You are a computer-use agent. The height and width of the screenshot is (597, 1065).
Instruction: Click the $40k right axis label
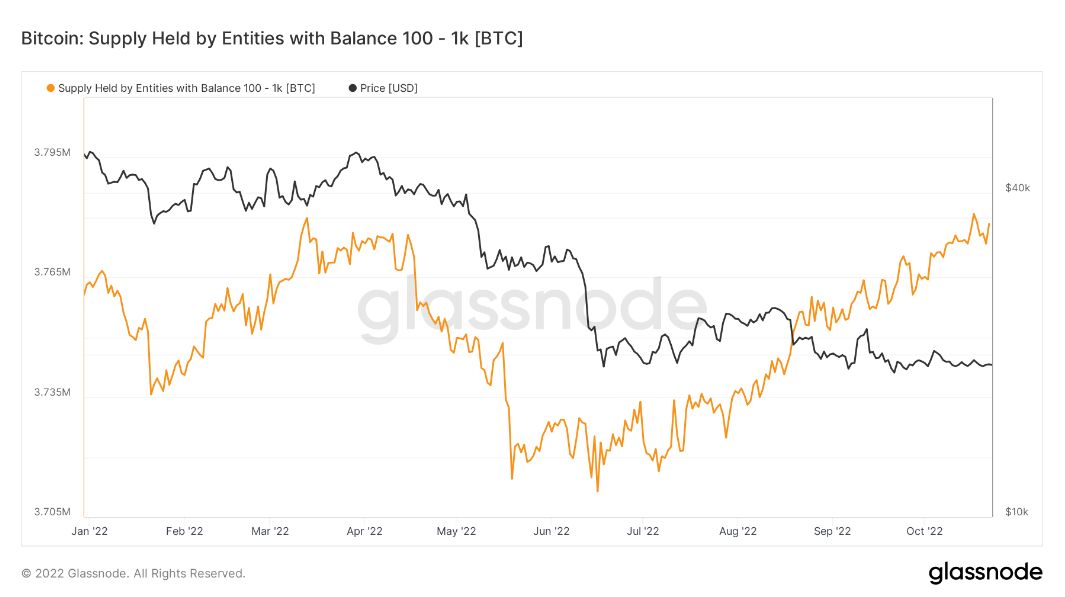tap(1017, 188)
